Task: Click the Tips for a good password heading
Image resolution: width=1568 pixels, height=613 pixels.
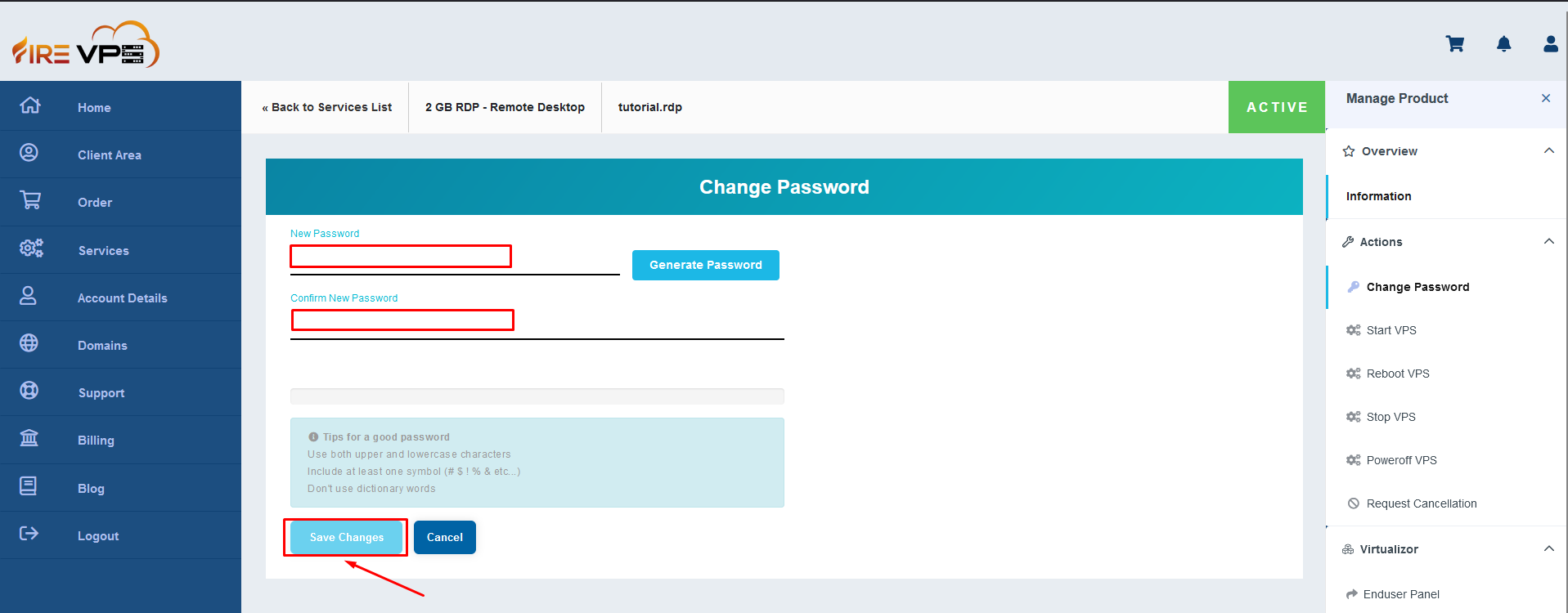Action: coord(386,437)
